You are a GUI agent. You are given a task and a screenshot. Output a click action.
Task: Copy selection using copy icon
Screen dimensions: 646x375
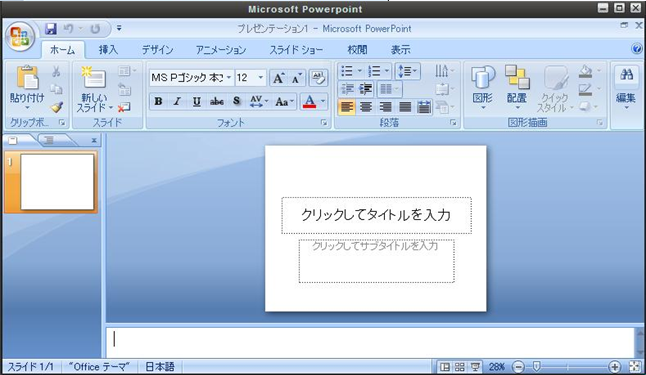coord(56,89)
